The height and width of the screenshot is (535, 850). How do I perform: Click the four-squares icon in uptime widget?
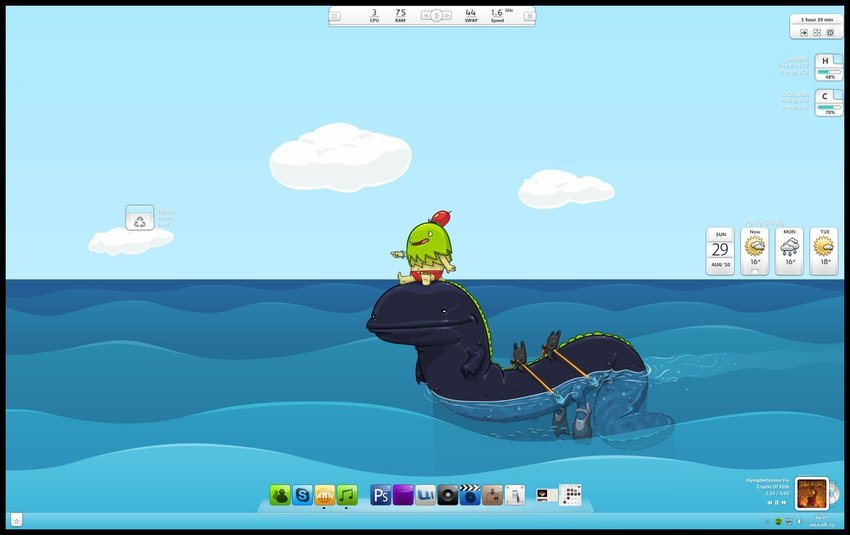coord(817,33)
